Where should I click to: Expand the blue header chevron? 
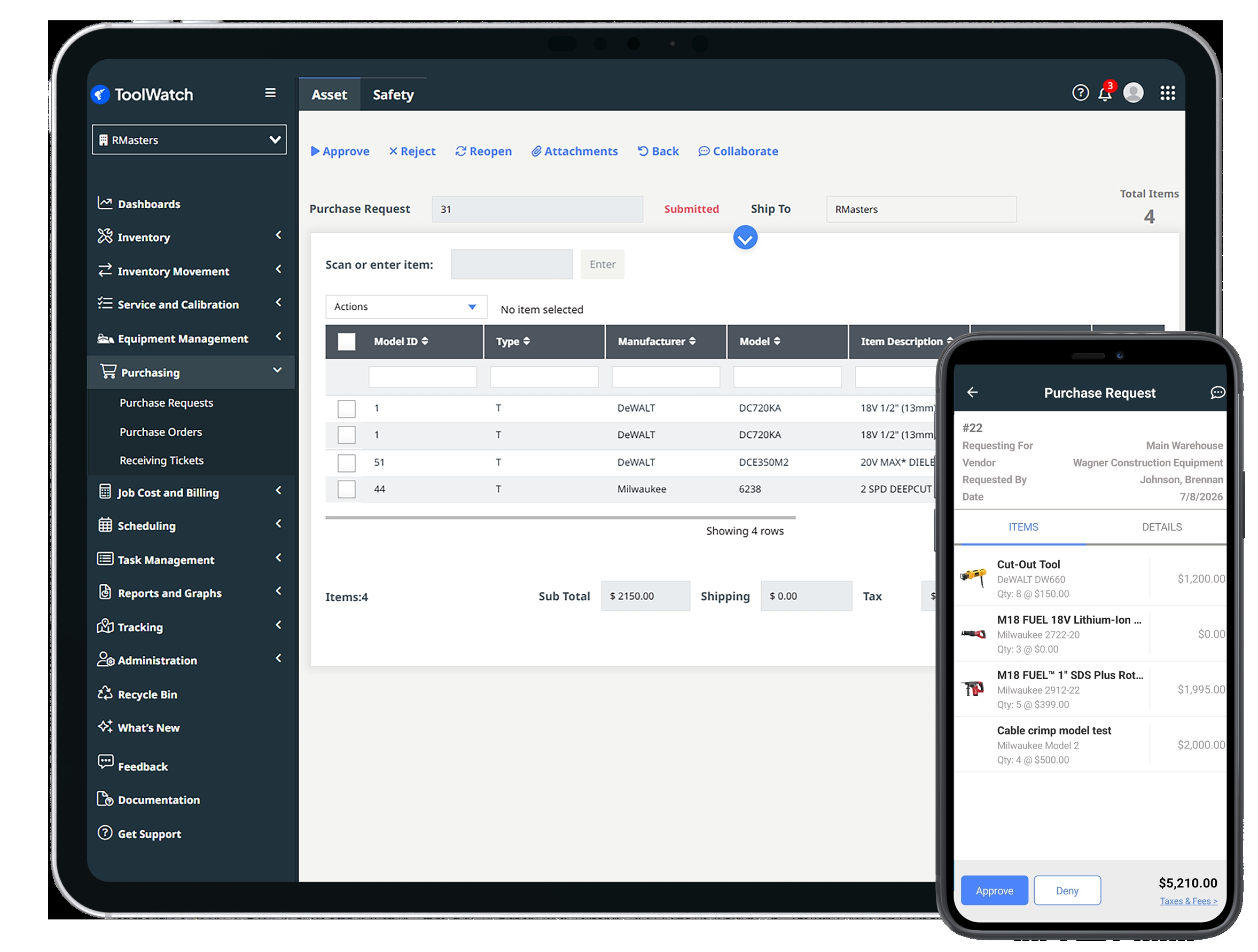745,238
